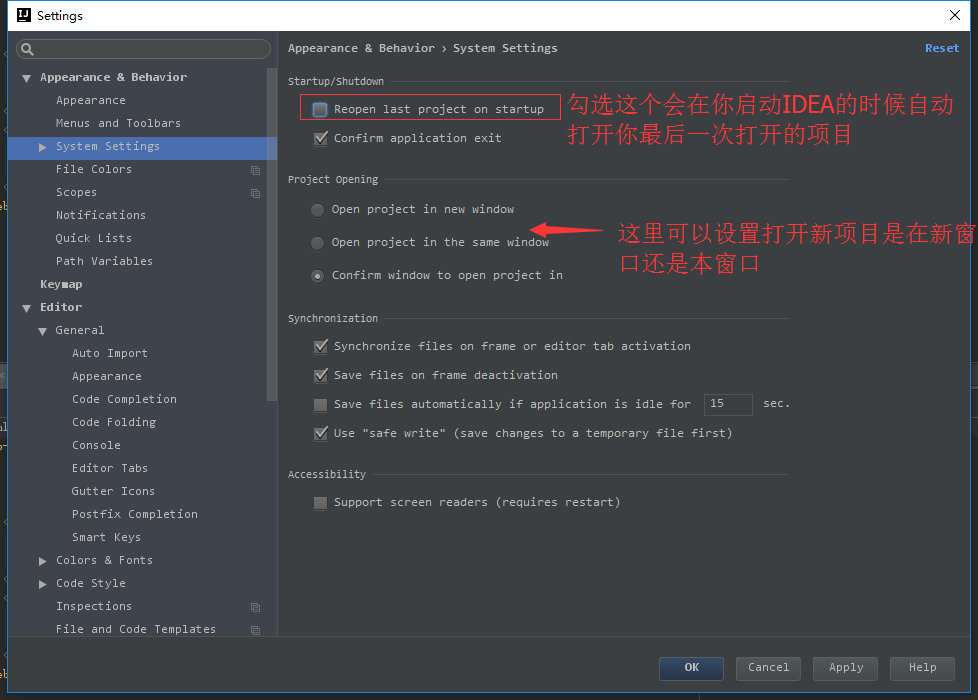Viewport: 978px width, 700px height.
Task: Enable "Reopen last project on startup"
Action: point(321,108)
